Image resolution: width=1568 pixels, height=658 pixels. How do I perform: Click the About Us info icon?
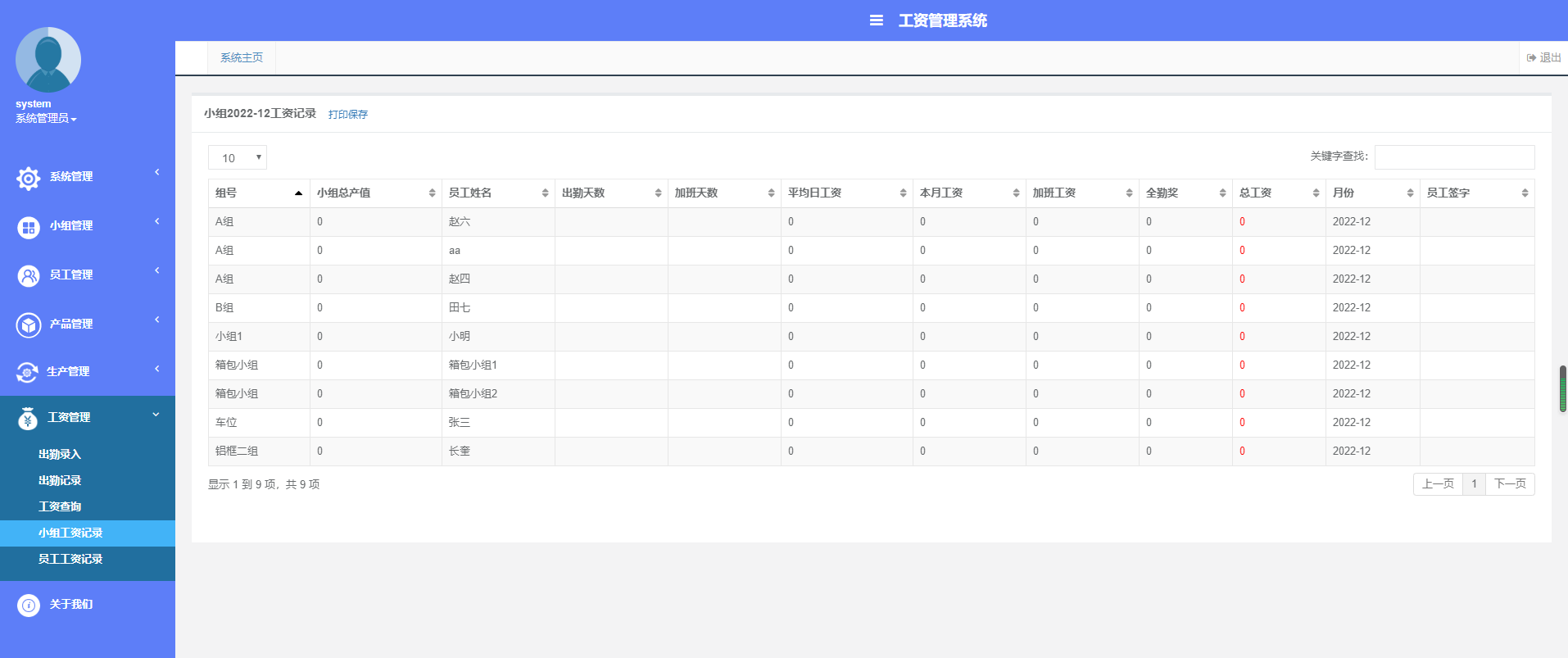pos(29,606)
